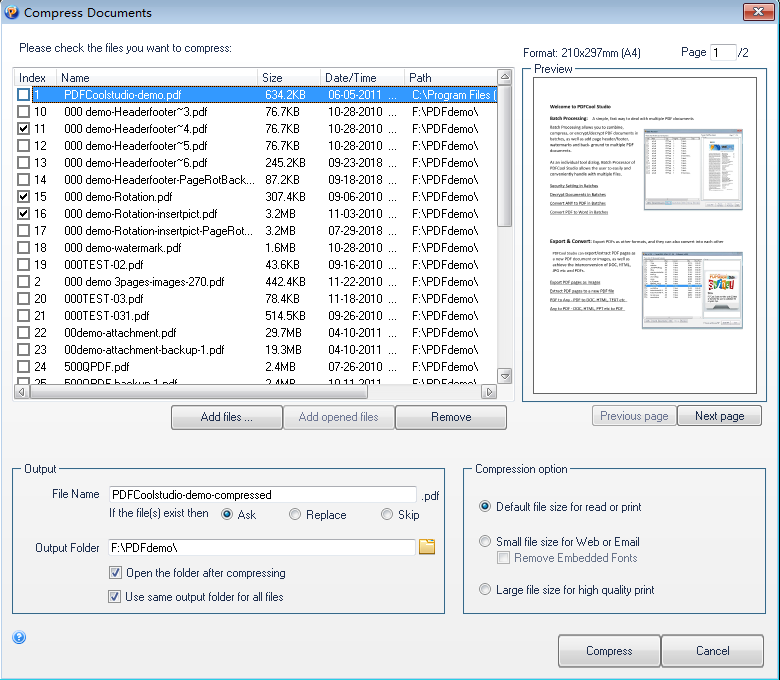Select Large file size for high quality print
780x680 pixels.
click(485, 589)
